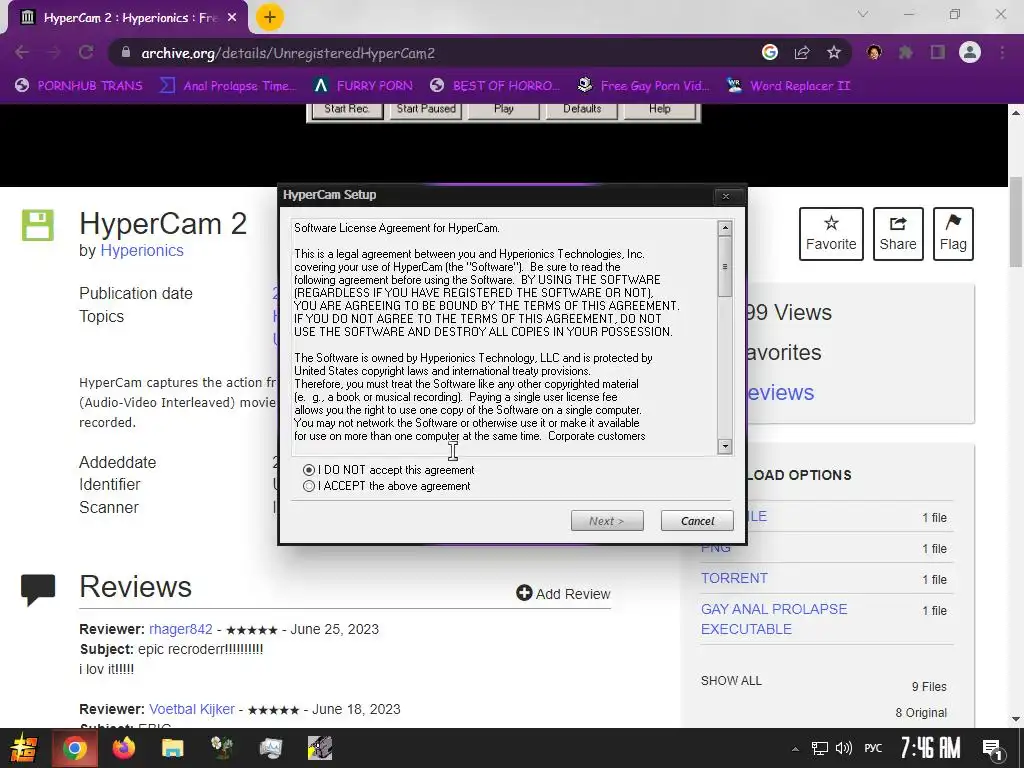Click license agreement scrollbar thumb
Screen dimensions: 1024x768
tap(724, 266)
